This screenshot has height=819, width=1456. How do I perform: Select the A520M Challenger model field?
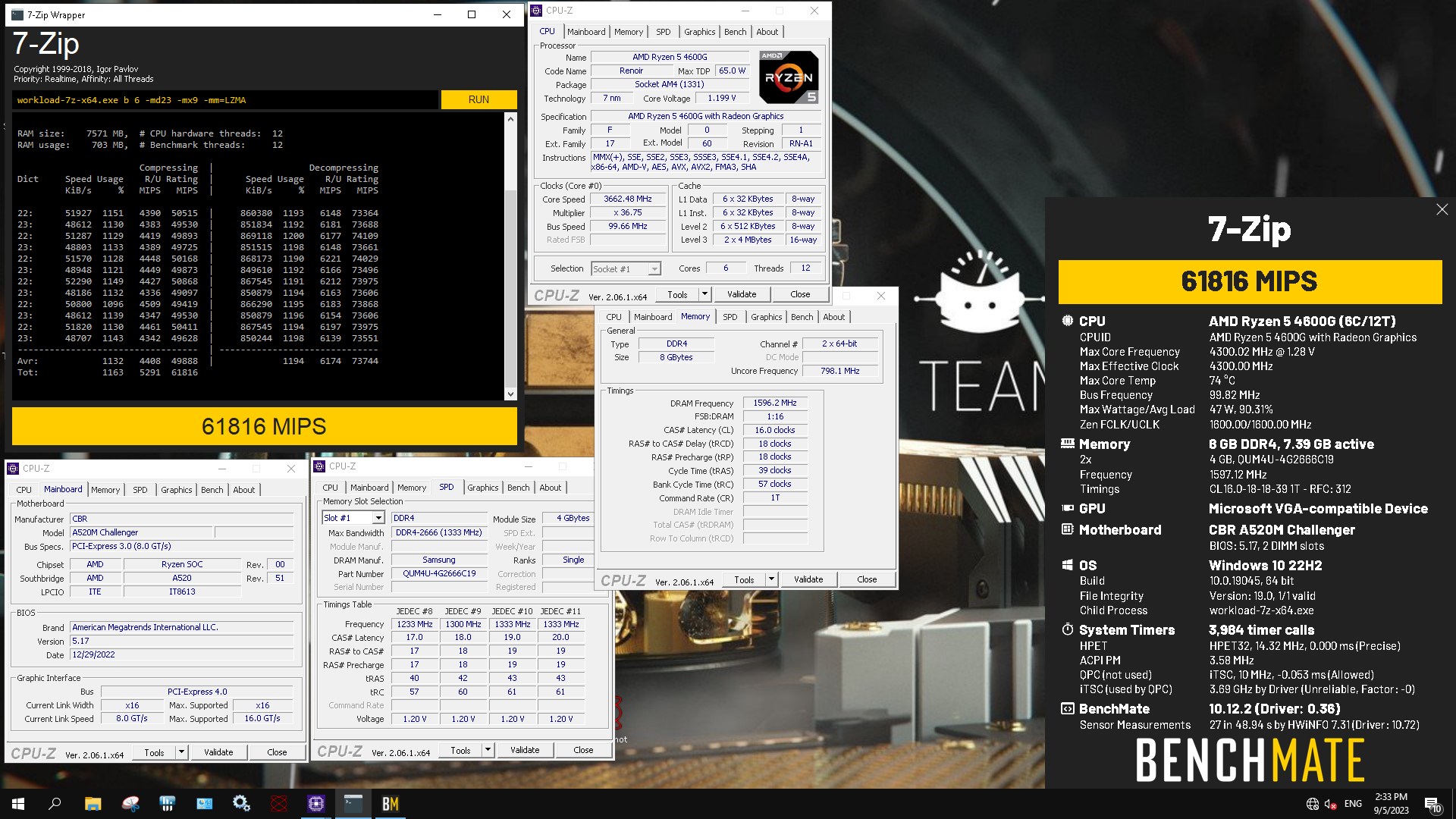[141, 532]
